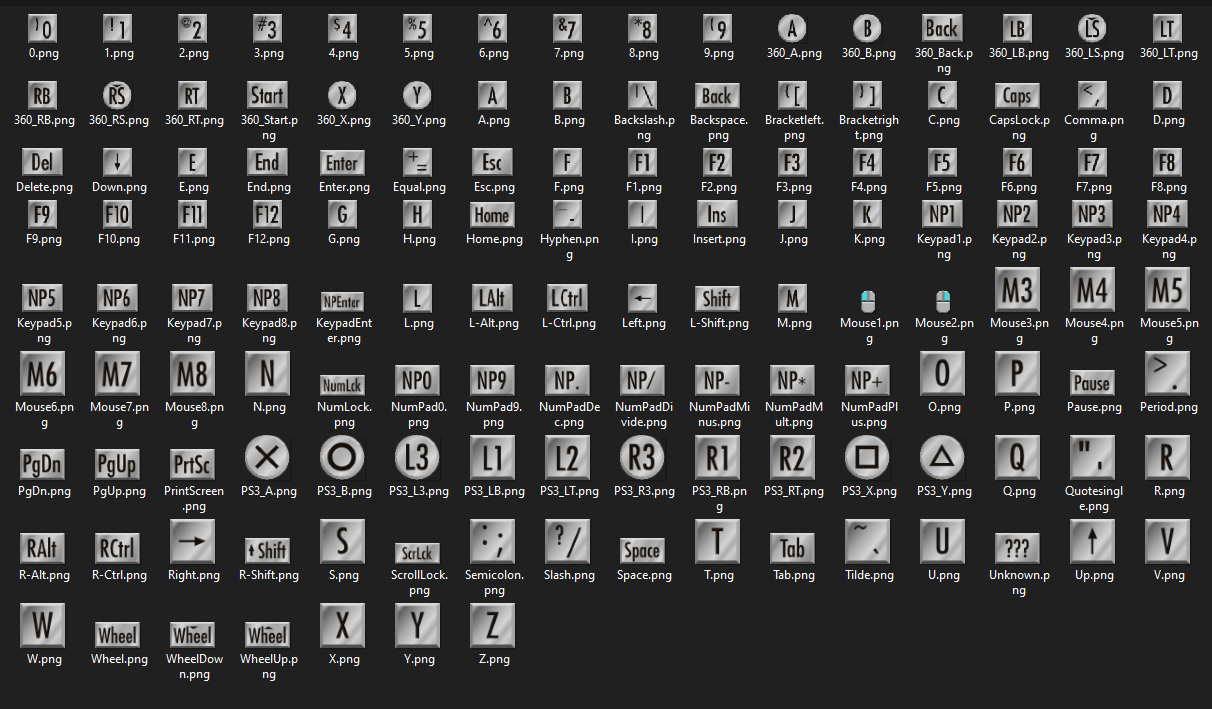This screenshot has width=1212, height=709.
Task: Click the NumLock.png key icon
Action: pos(342,385)
